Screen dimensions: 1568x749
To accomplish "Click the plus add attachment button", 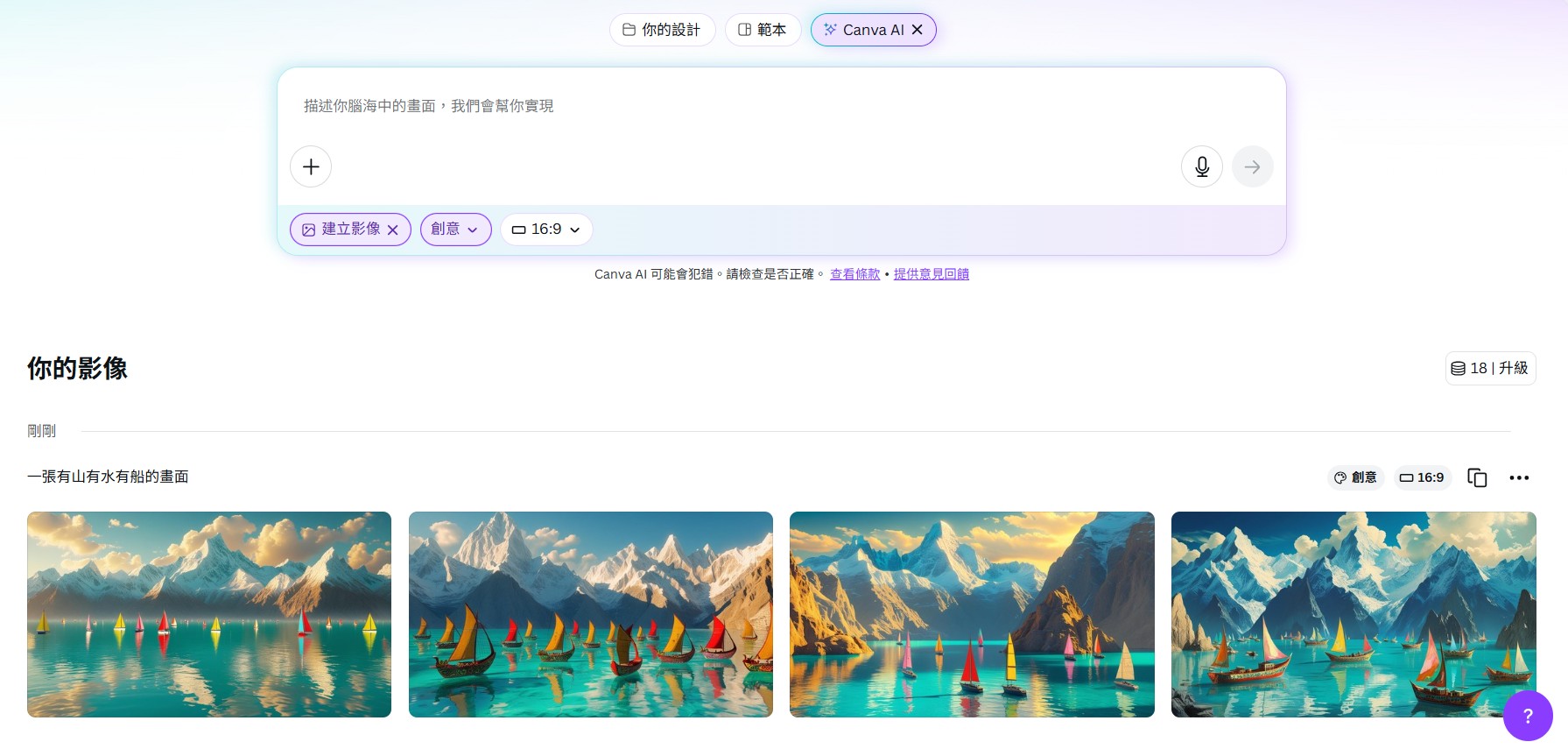I will (311, 166).
